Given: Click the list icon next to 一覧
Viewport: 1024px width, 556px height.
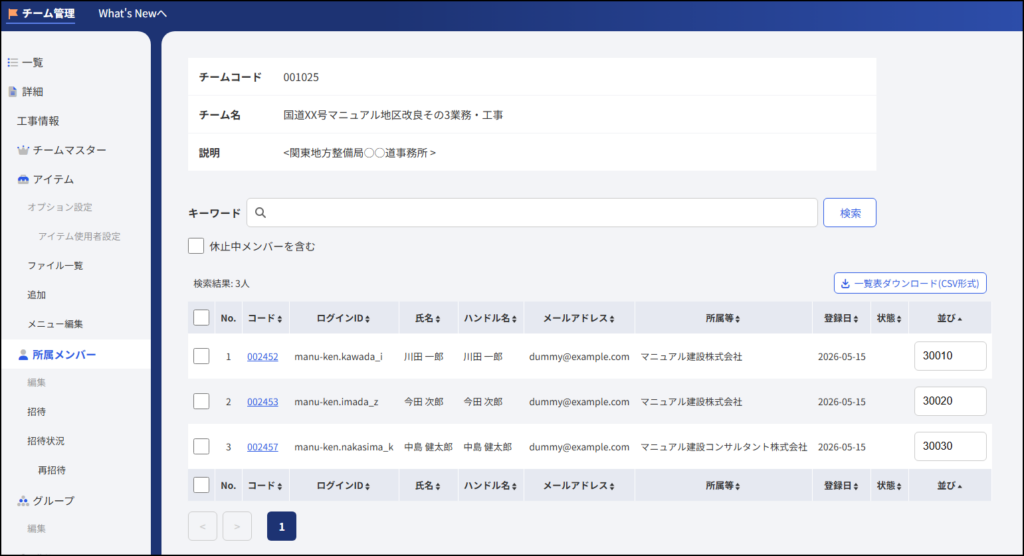Looking at the screenshot, I should tap(12, 63).
